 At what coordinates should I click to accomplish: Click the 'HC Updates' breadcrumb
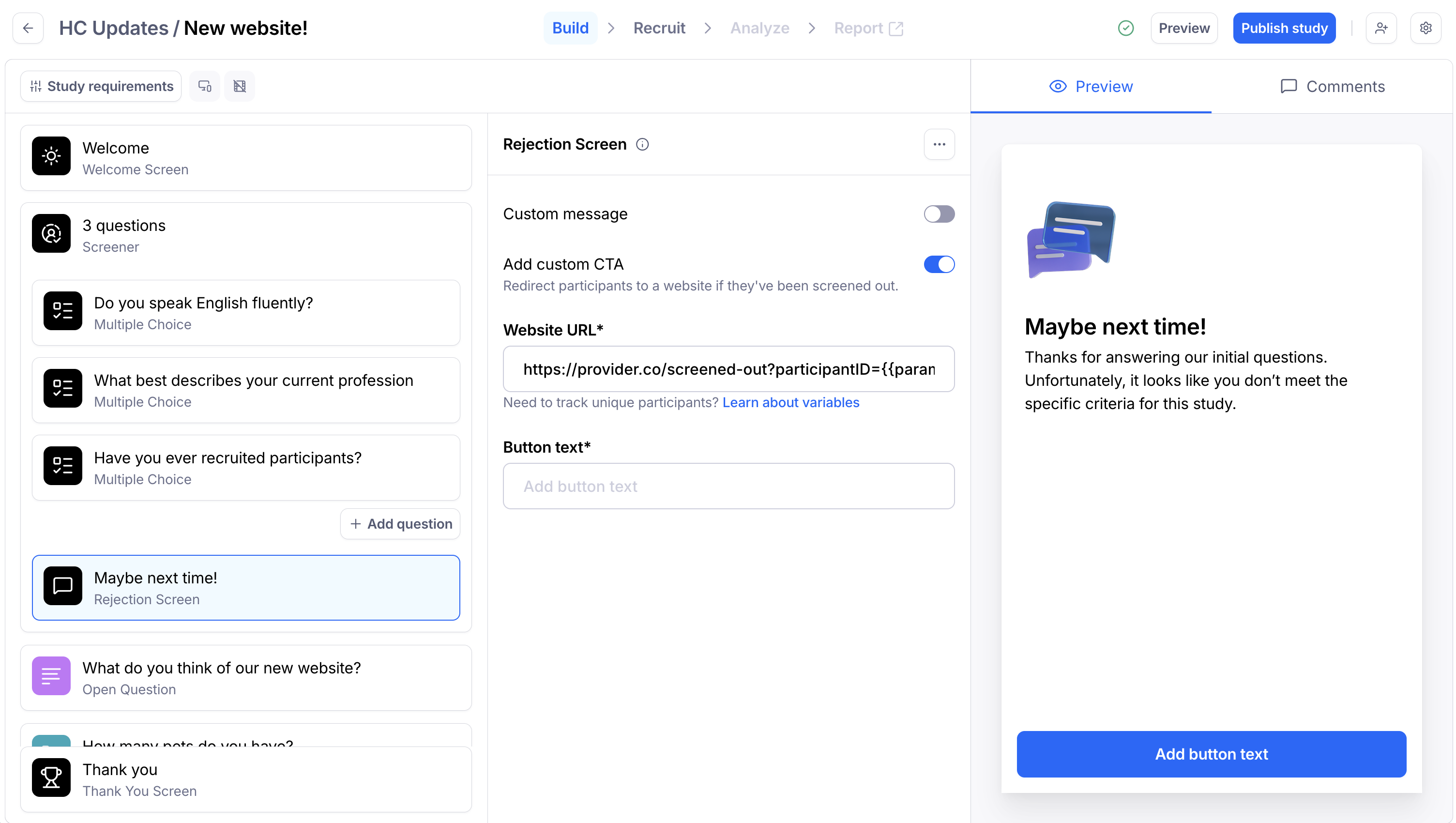(114, 28)
